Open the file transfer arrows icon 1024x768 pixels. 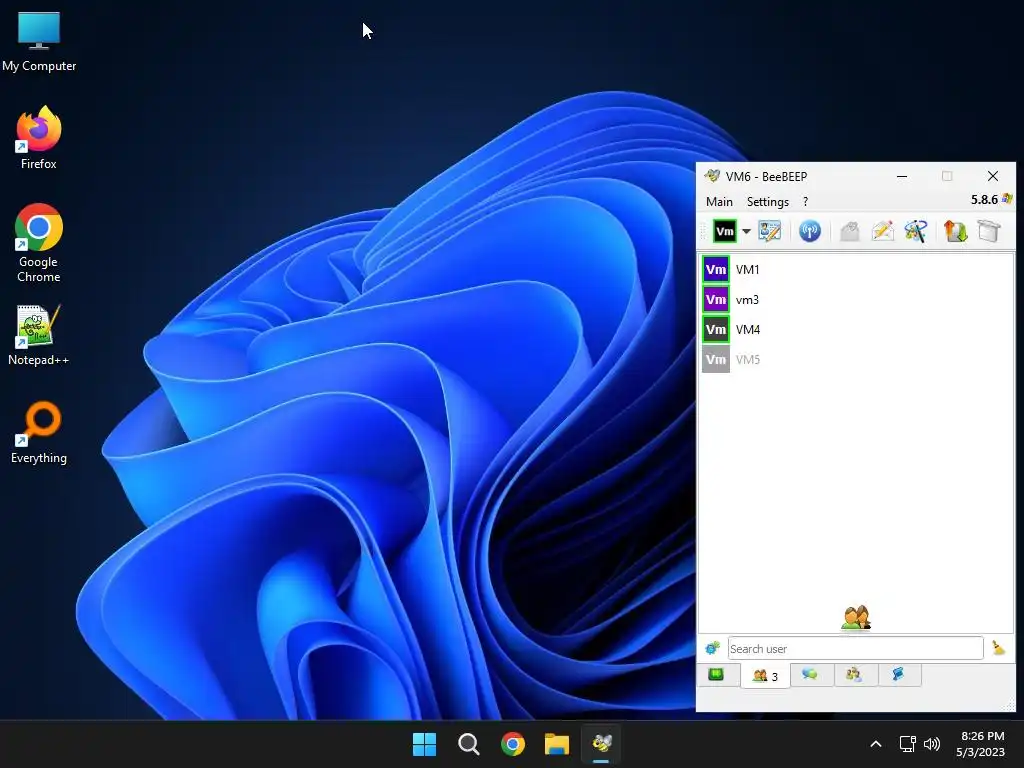pos(955,231)
